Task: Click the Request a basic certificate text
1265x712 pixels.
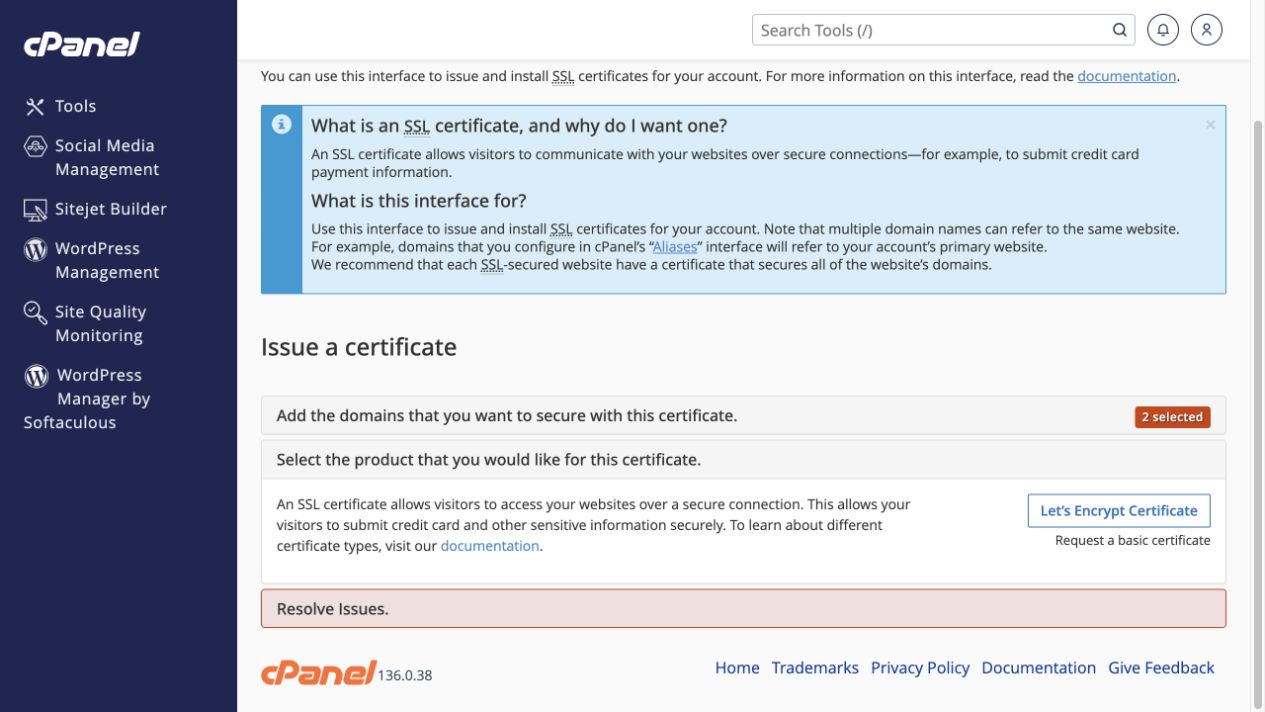Action: point(1132,540)
